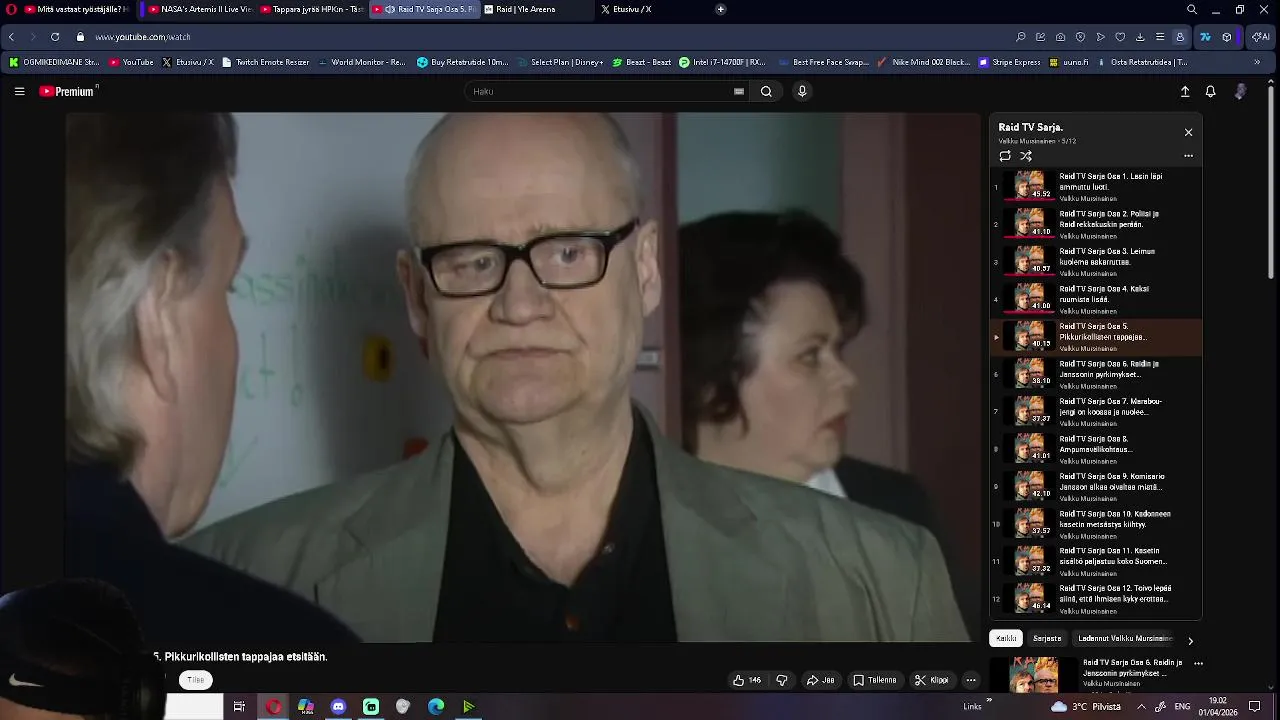Open Microsoft Edge from taskbar
Image resolution: width=1280 pixels, height=720 pixels.
pos(436,707)
